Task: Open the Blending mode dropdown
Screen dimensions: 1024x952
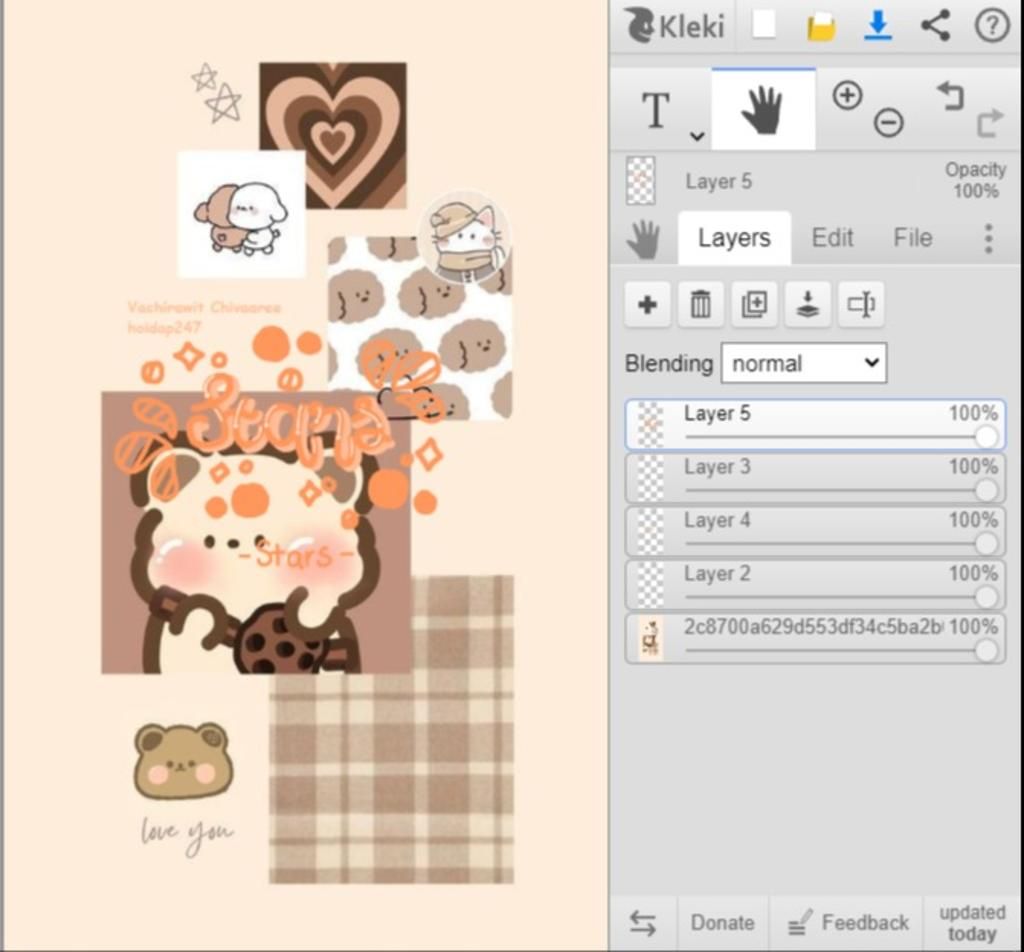Action: [804, 363]
